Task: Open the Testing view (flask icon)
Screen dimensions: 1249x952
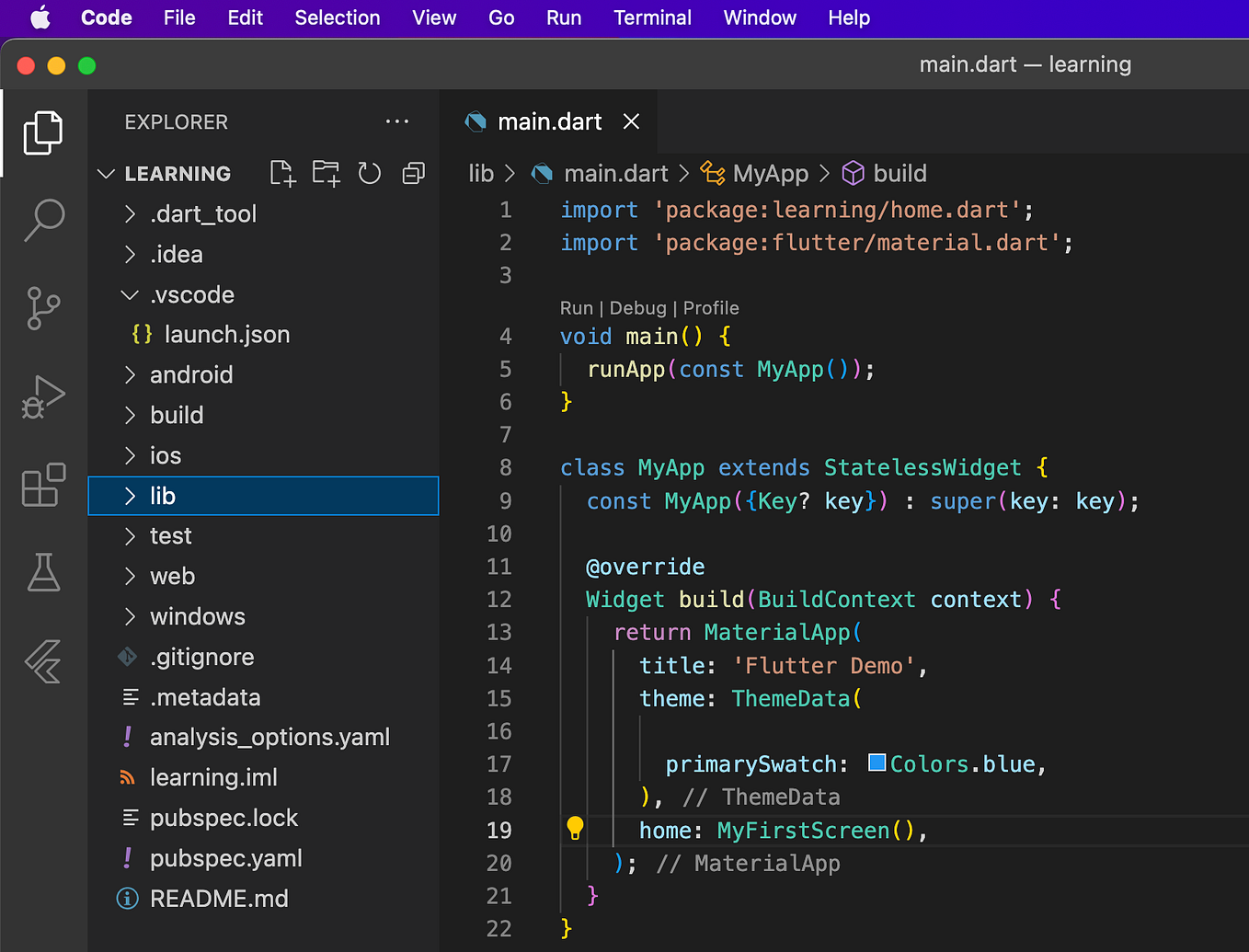Action: [43, 573]
